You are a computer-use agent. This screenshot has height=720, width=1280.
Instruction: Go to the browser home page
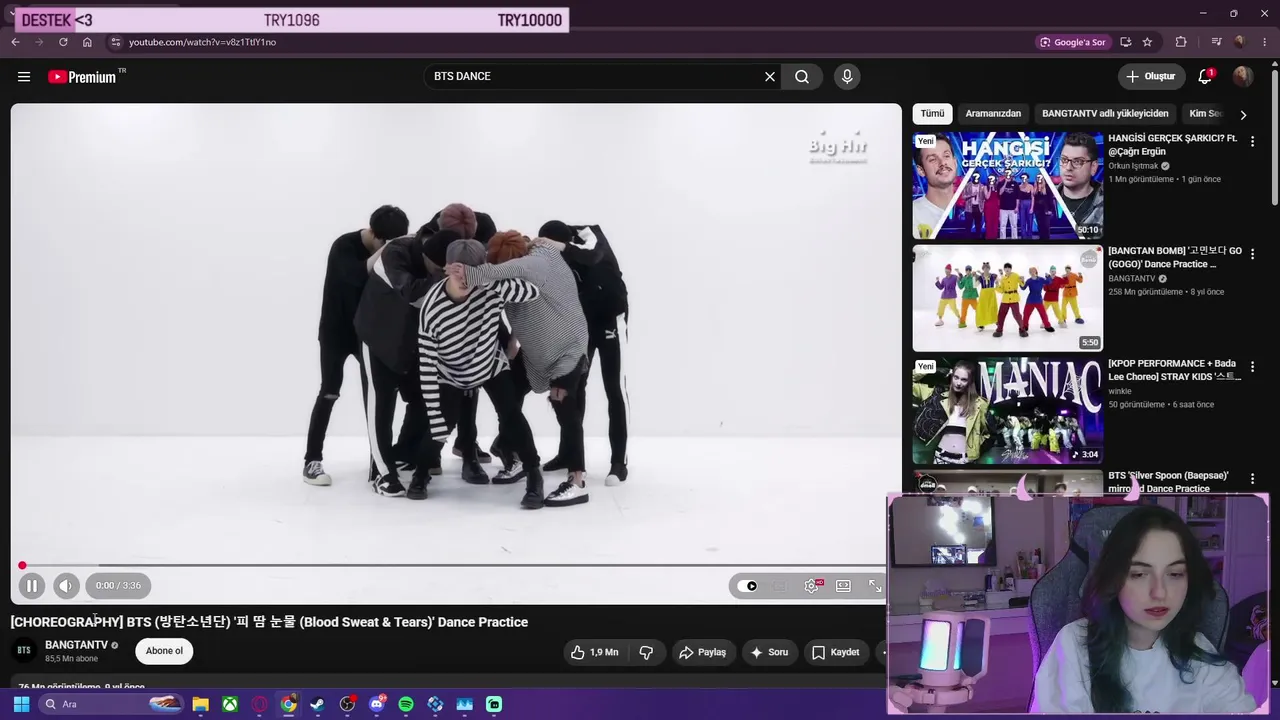click(x=87, y=42)
